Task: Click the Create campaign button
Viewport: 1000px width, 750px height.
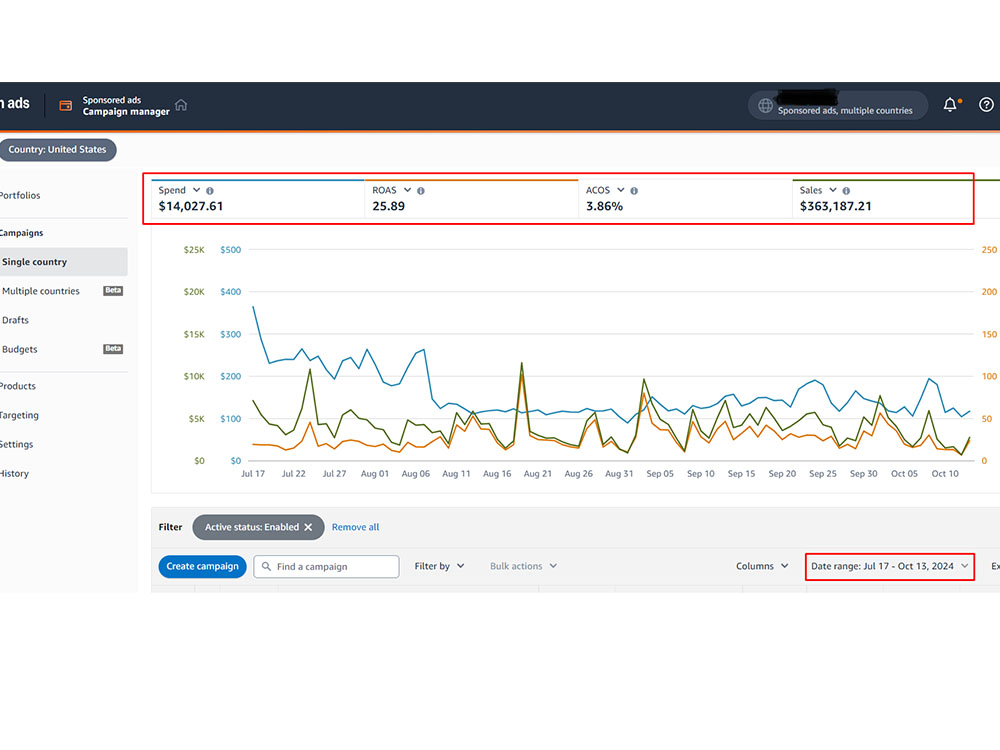Action: coord(202,566)
